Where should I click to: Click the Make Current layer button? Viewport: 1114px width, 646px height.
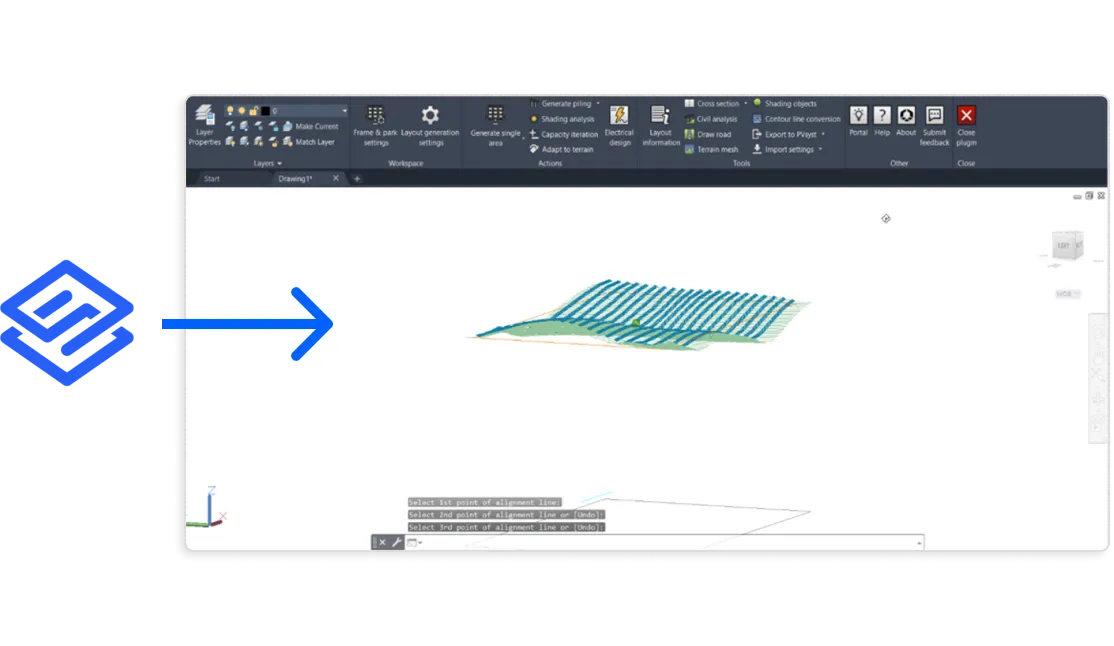(x=310, y=126)
